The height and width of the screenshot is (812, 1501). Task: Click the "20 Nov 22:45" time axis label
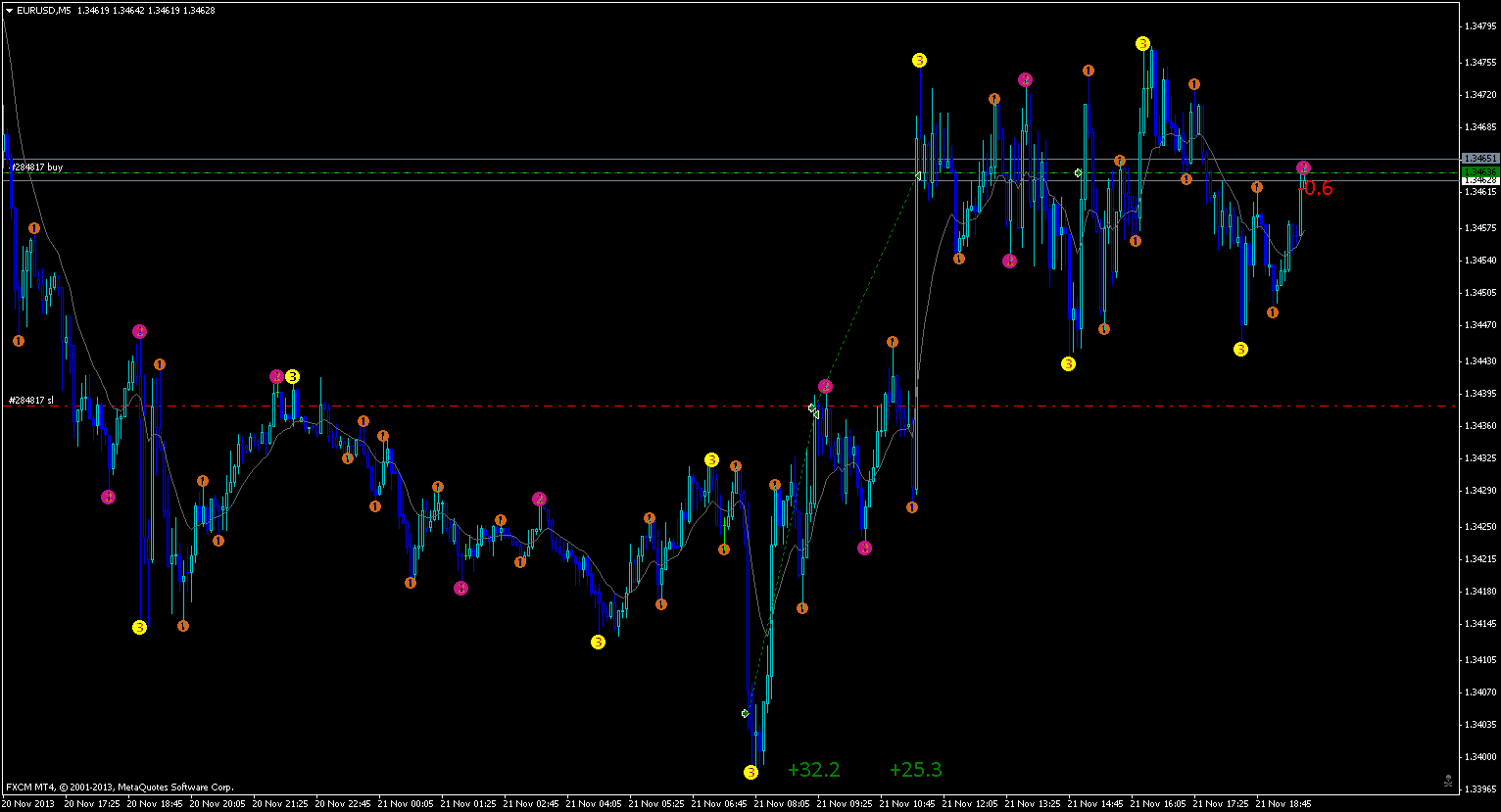point(343,804)
